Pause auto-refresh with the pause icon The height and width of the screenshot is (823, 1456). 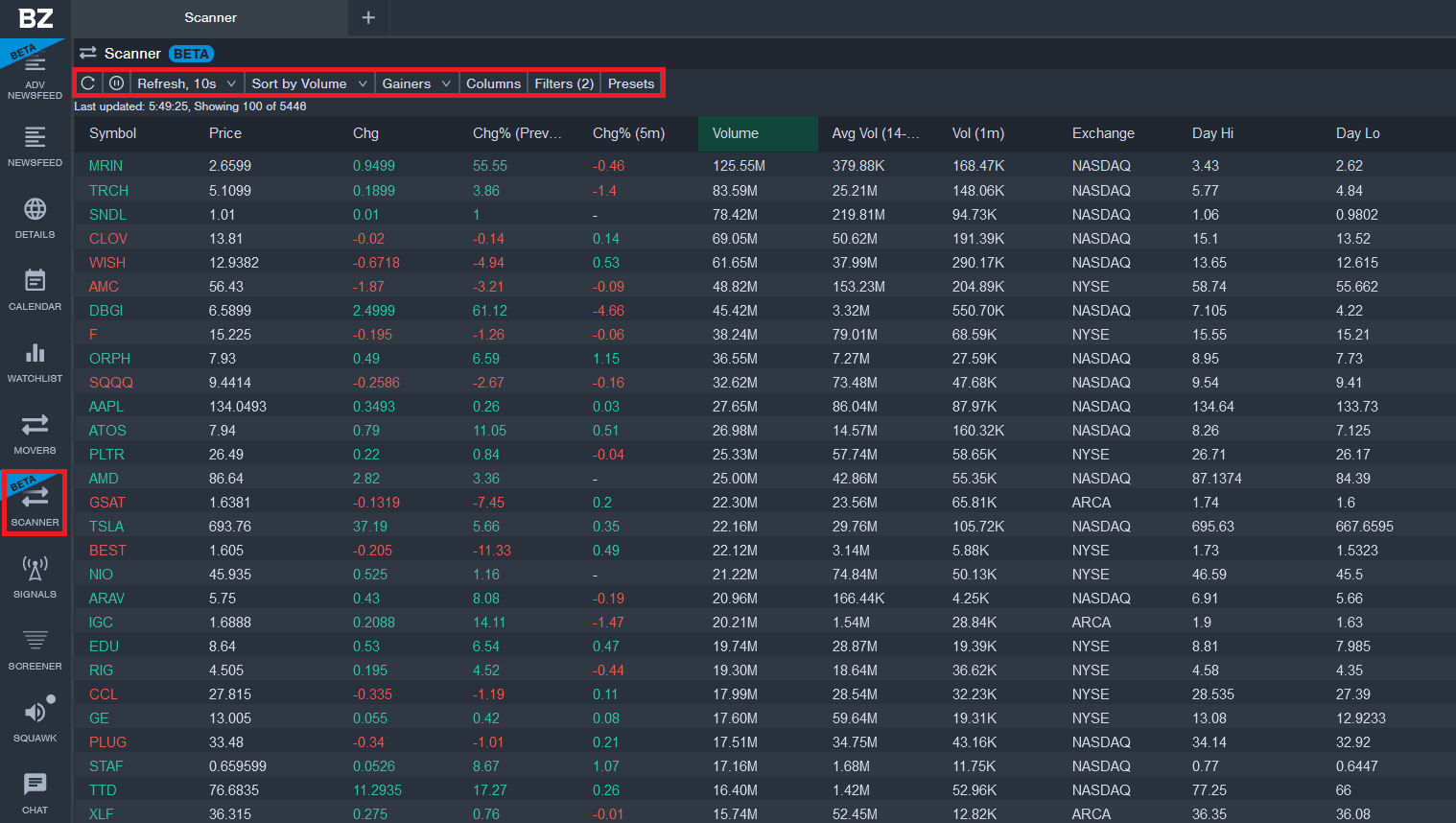pos(116,83)
